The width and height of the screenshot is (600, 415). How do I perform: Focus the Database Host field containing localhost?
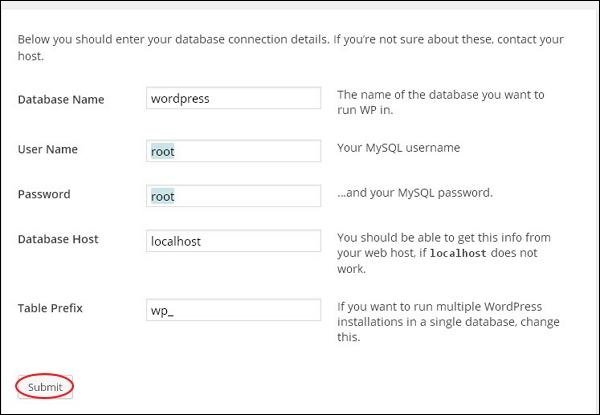[x=233, y=242]
